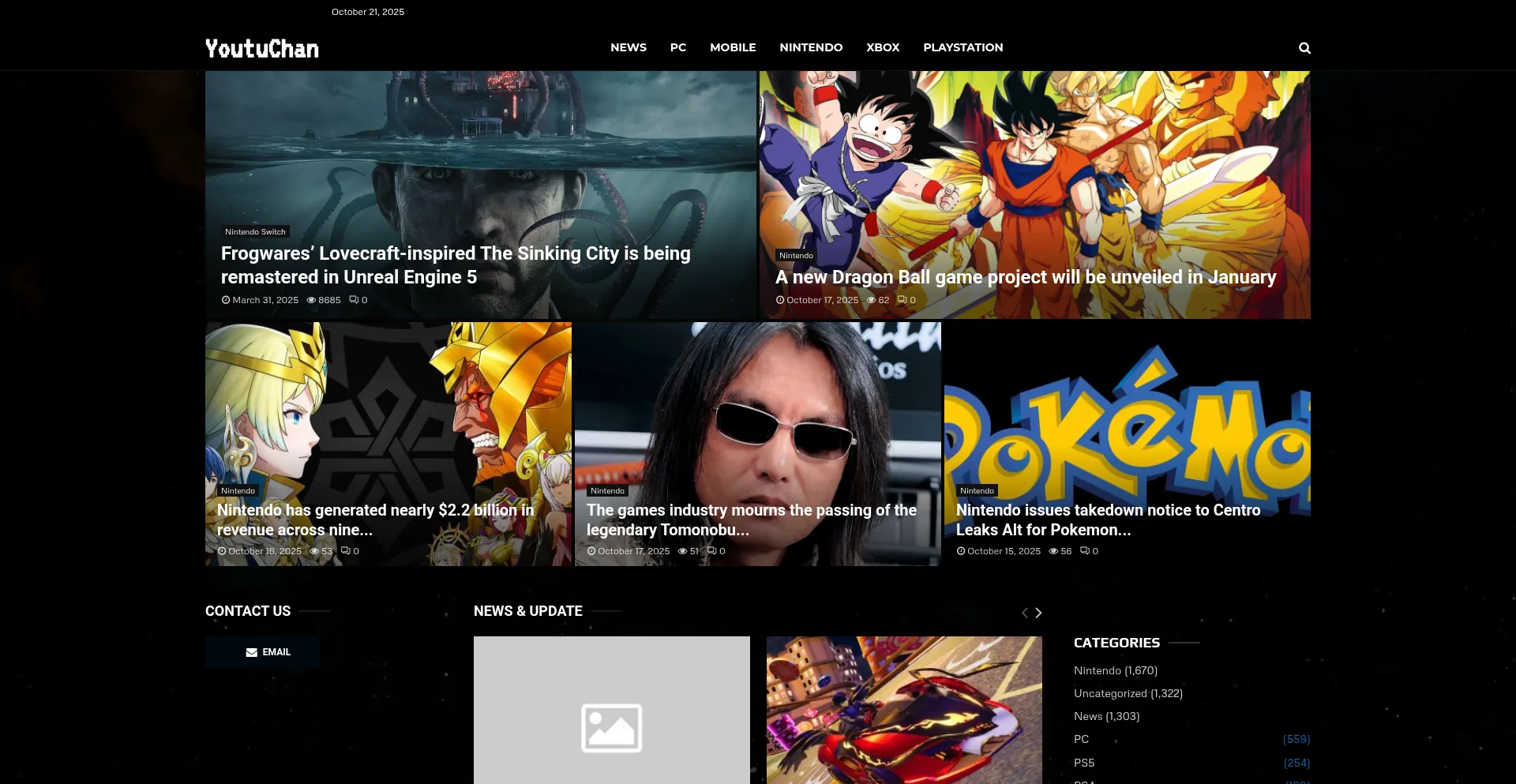Screen dimensions: 1516x784
Task: Go to previous News & Update slide
Action: pyautogui.click(x=1024, y=613)
